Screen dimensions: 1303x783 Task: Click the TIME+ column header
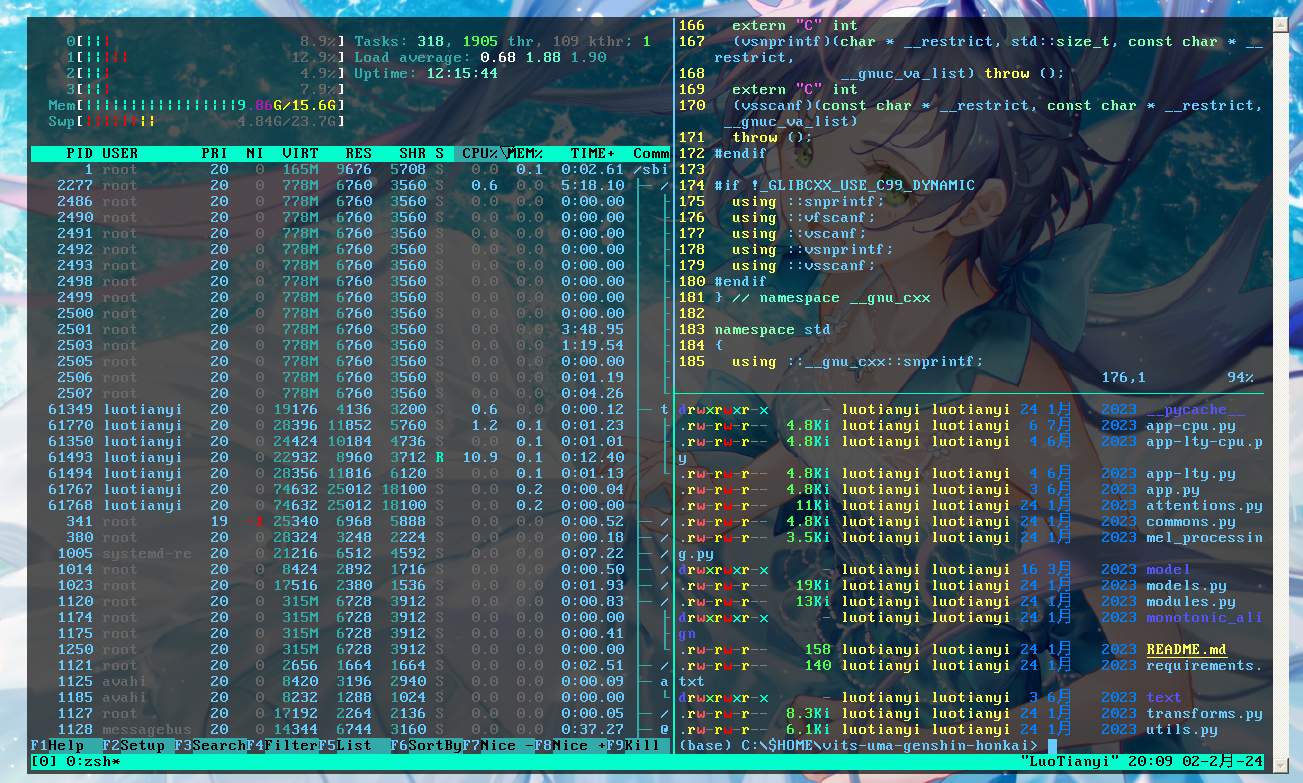click(x=592, y=153)
